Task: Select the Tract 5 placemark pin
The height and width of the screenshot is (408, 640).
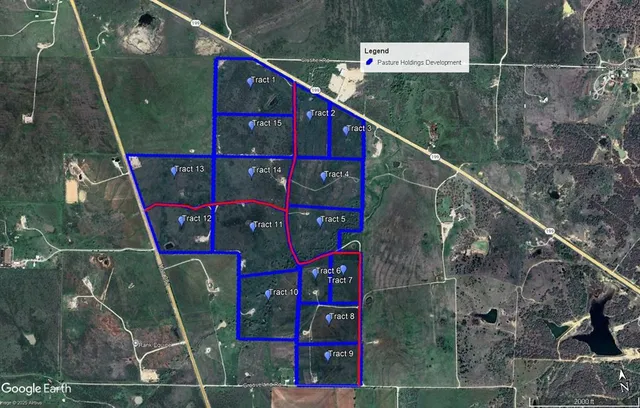Action: click(x=321, y=221)
